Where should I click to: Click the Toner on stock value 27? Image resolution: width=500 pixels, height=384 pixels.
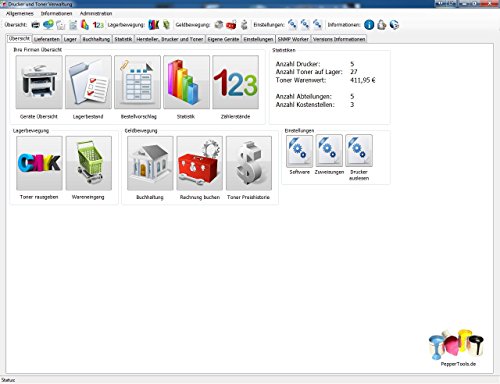tap(354, 72)
